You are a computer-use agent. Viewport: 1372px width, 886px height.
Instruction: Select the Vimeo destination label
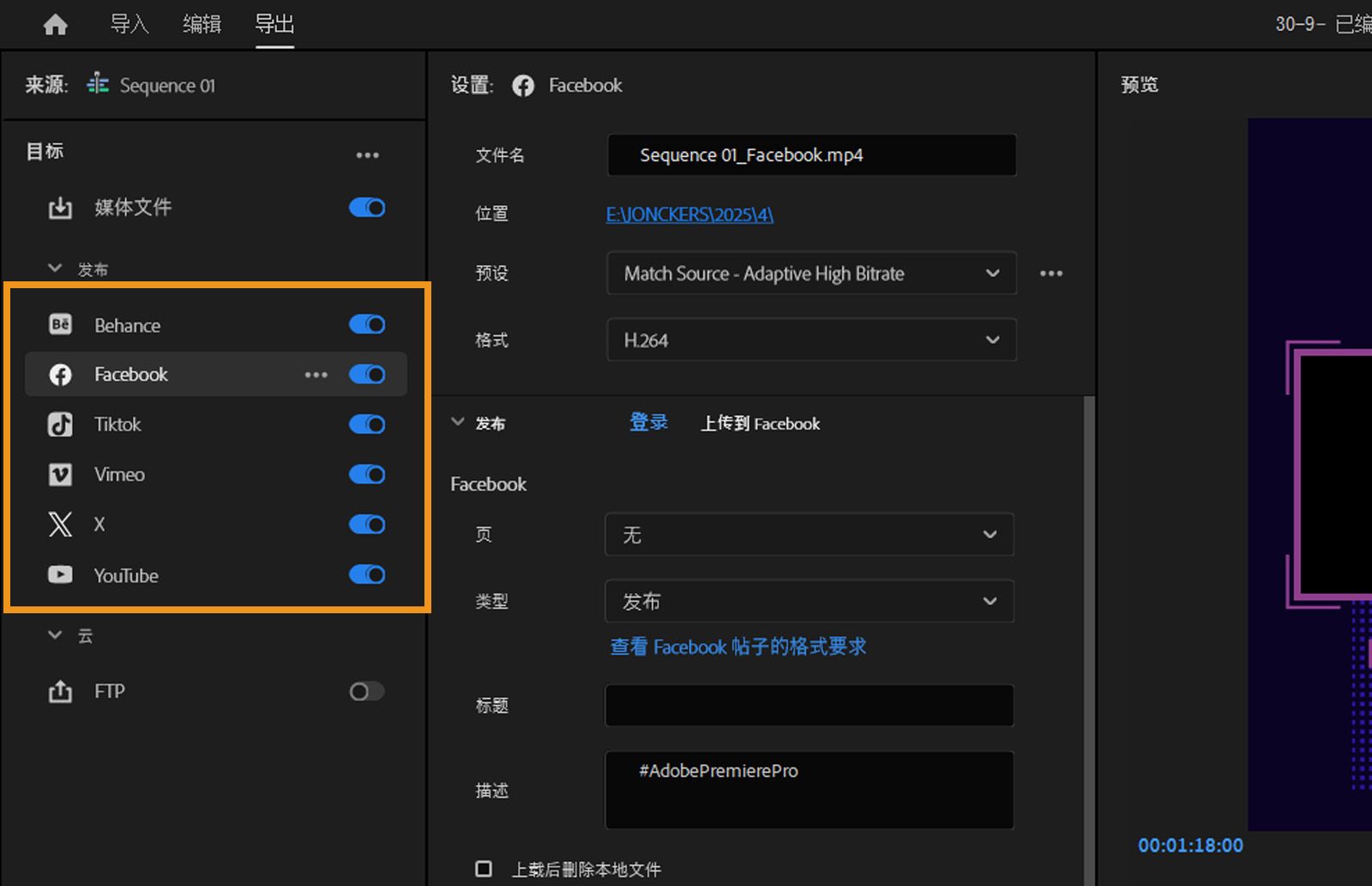[x=119, y=474]
